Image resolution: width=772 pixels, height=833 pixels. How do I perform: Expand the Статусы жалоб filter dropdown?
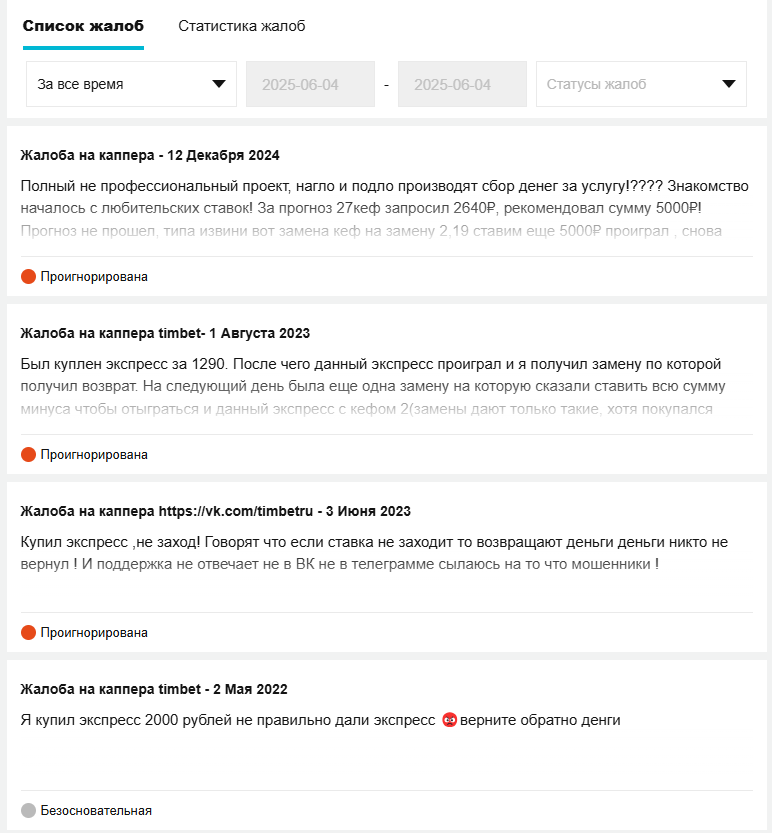[641, 84]
